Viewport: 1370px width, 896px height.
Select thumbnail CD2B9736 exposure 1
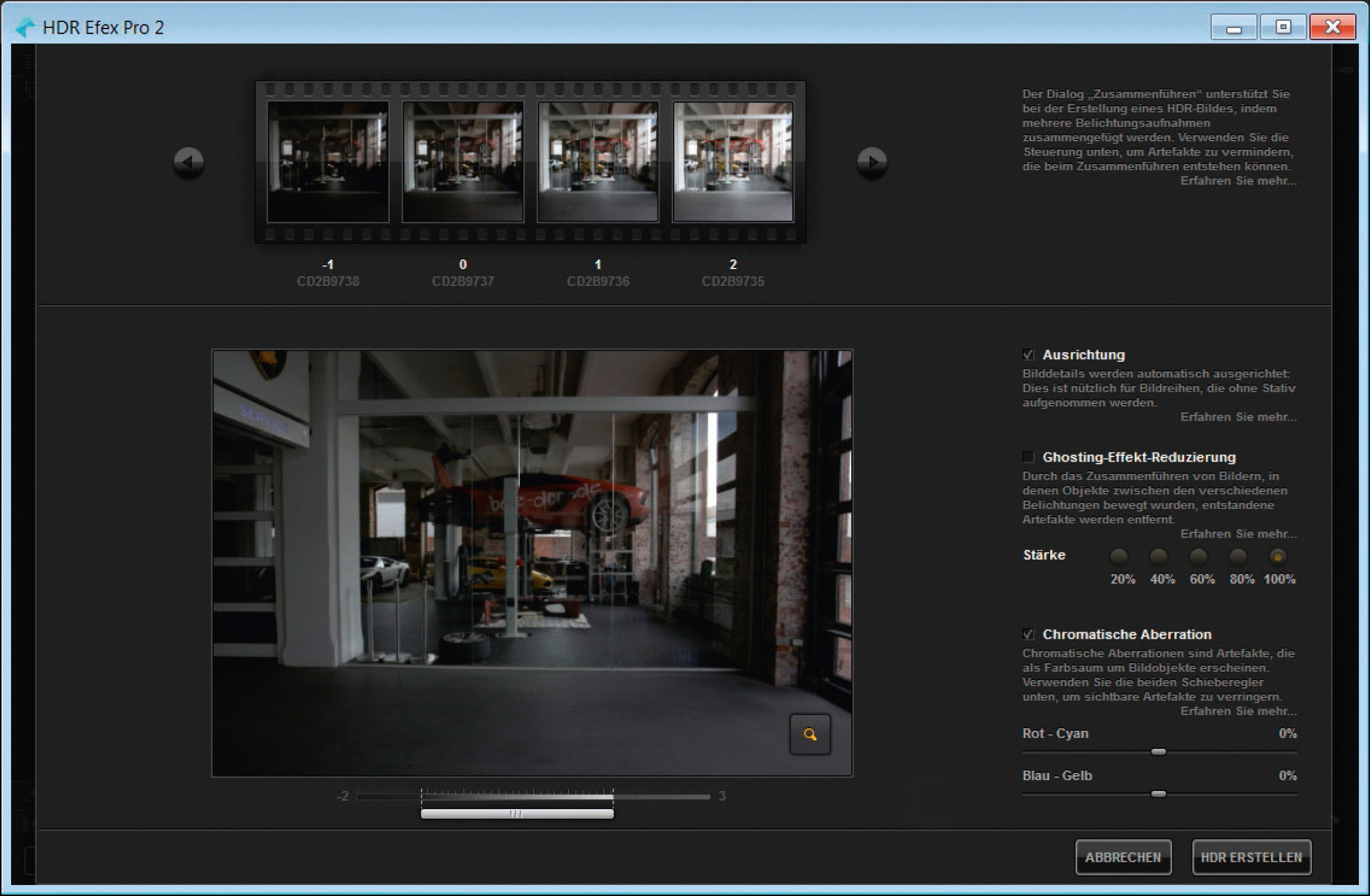[598, 161]
